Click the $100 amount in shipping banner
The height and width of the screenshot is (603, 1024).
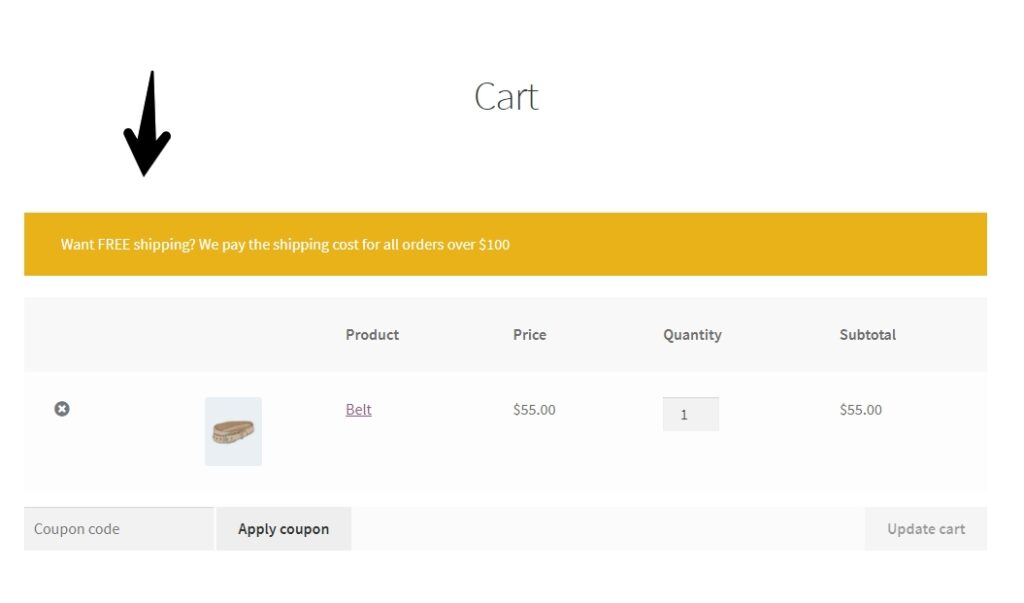pos(494,244)
